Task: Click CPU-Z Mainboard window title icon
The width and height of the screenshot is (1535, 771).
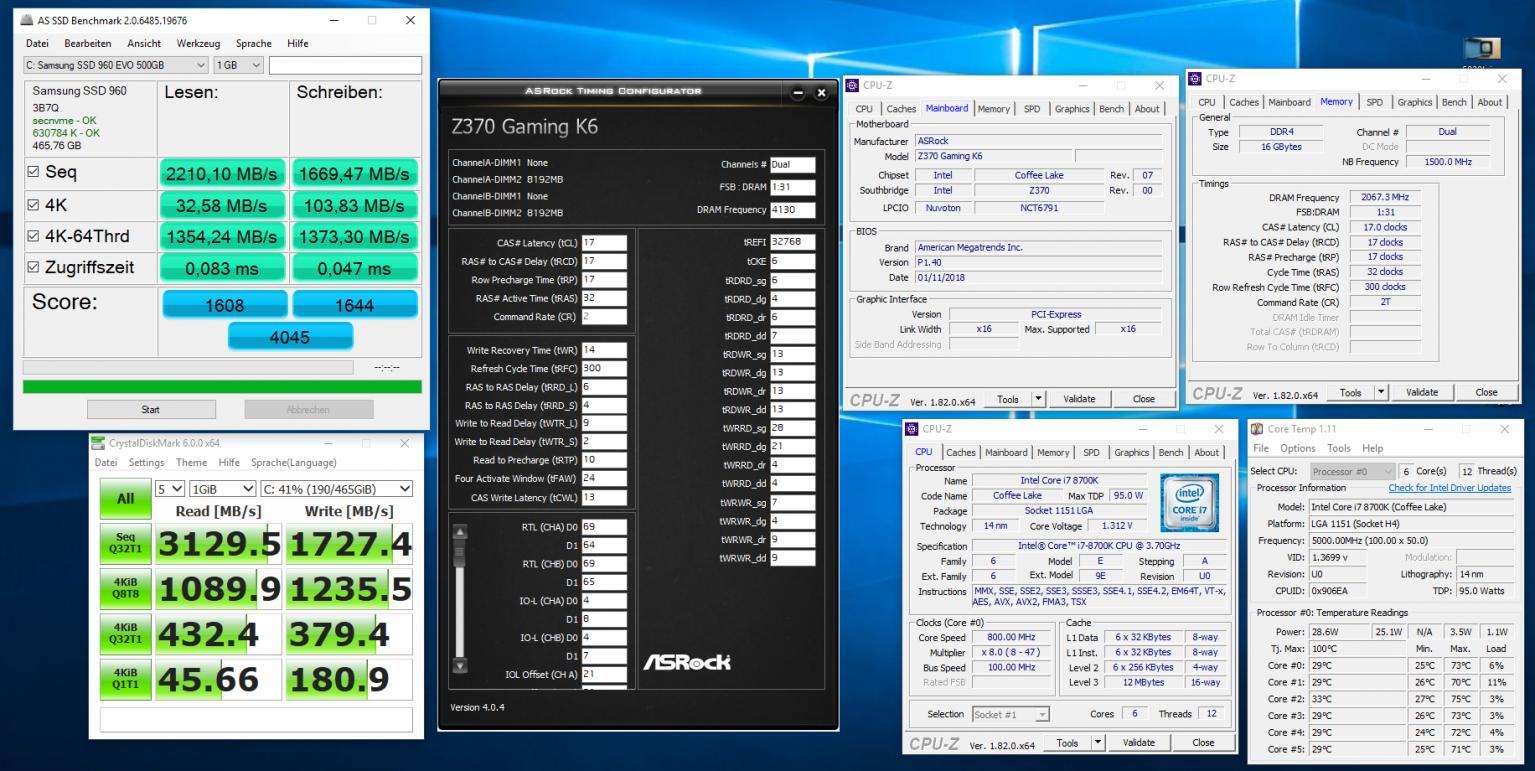Action: pos(853,86)
